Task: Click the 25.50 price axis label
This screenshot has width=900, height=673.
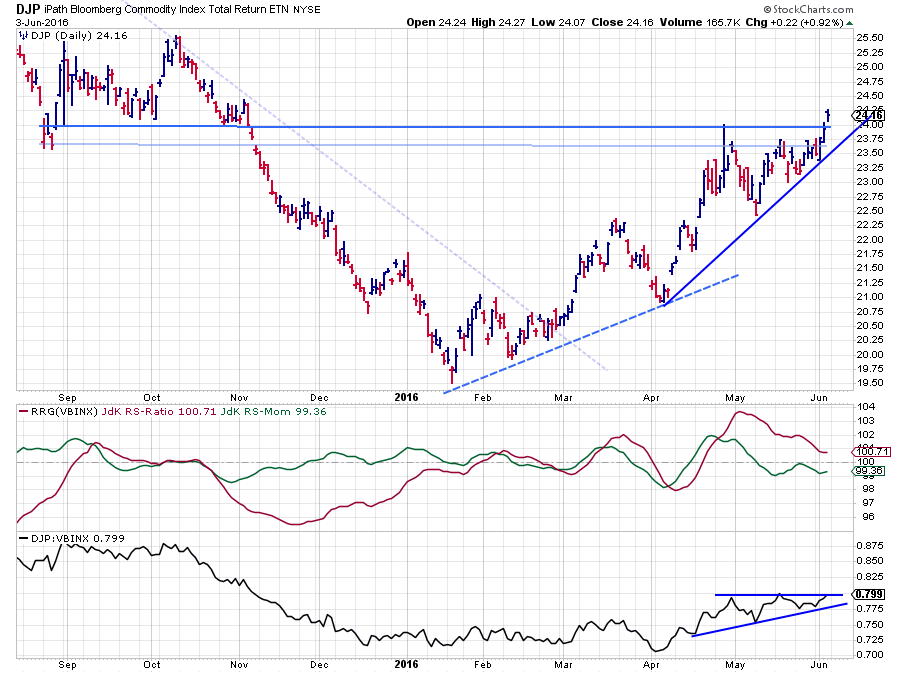Action: (x=867, y=38)
